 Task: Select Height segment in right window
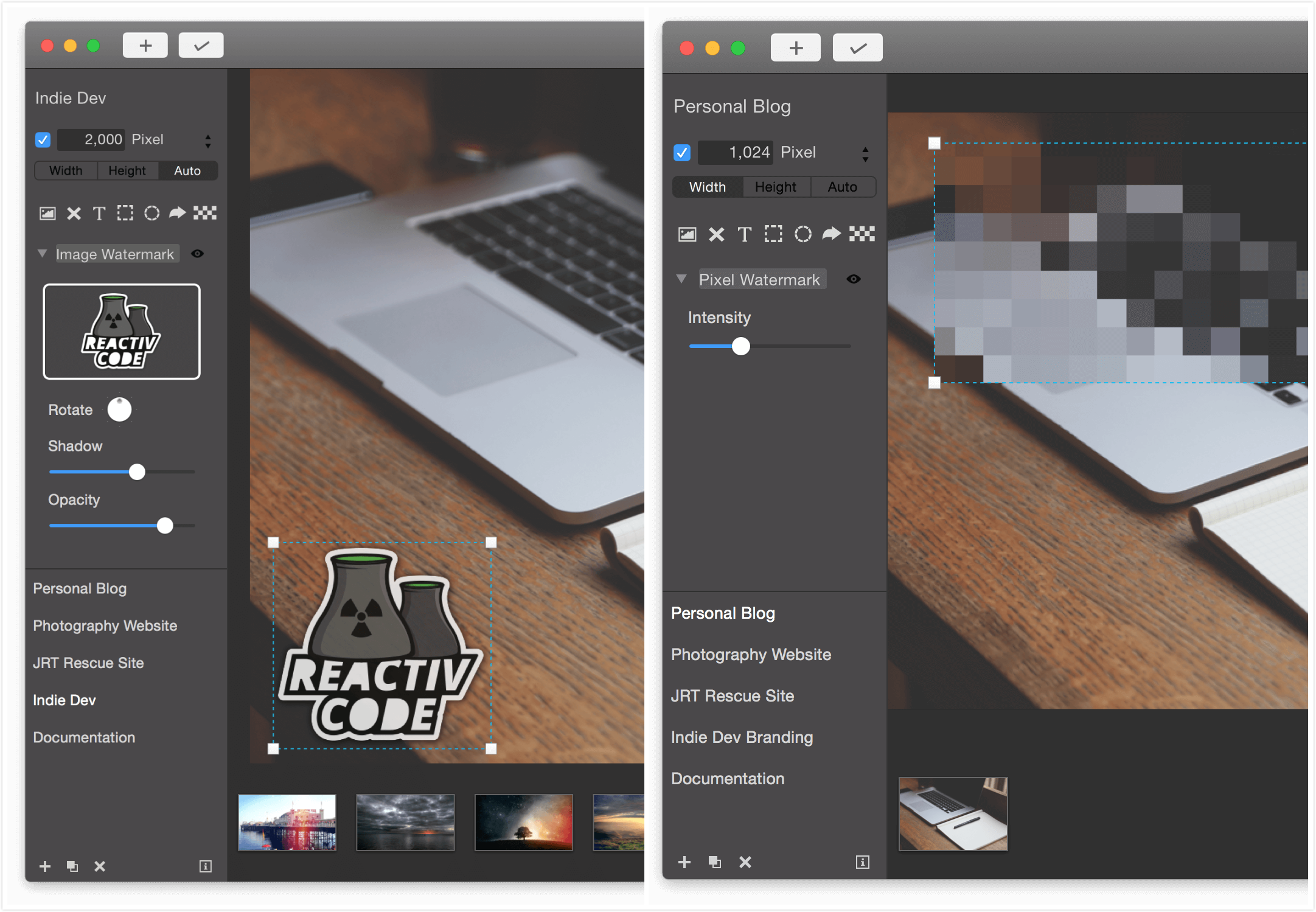coord(776,187)
